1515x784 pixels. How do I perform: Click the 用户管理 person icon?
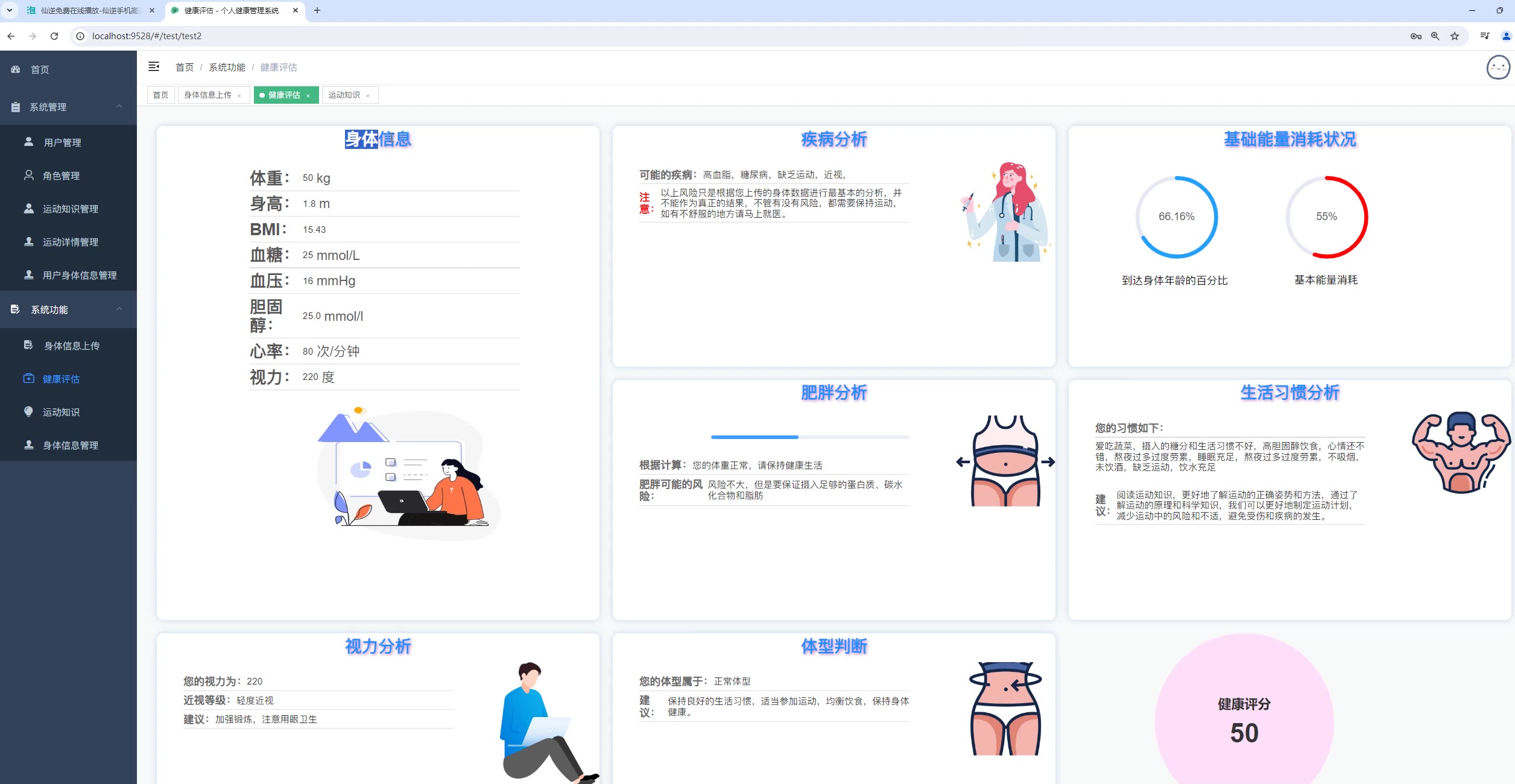pyautogui.click(x=28, y=142)
